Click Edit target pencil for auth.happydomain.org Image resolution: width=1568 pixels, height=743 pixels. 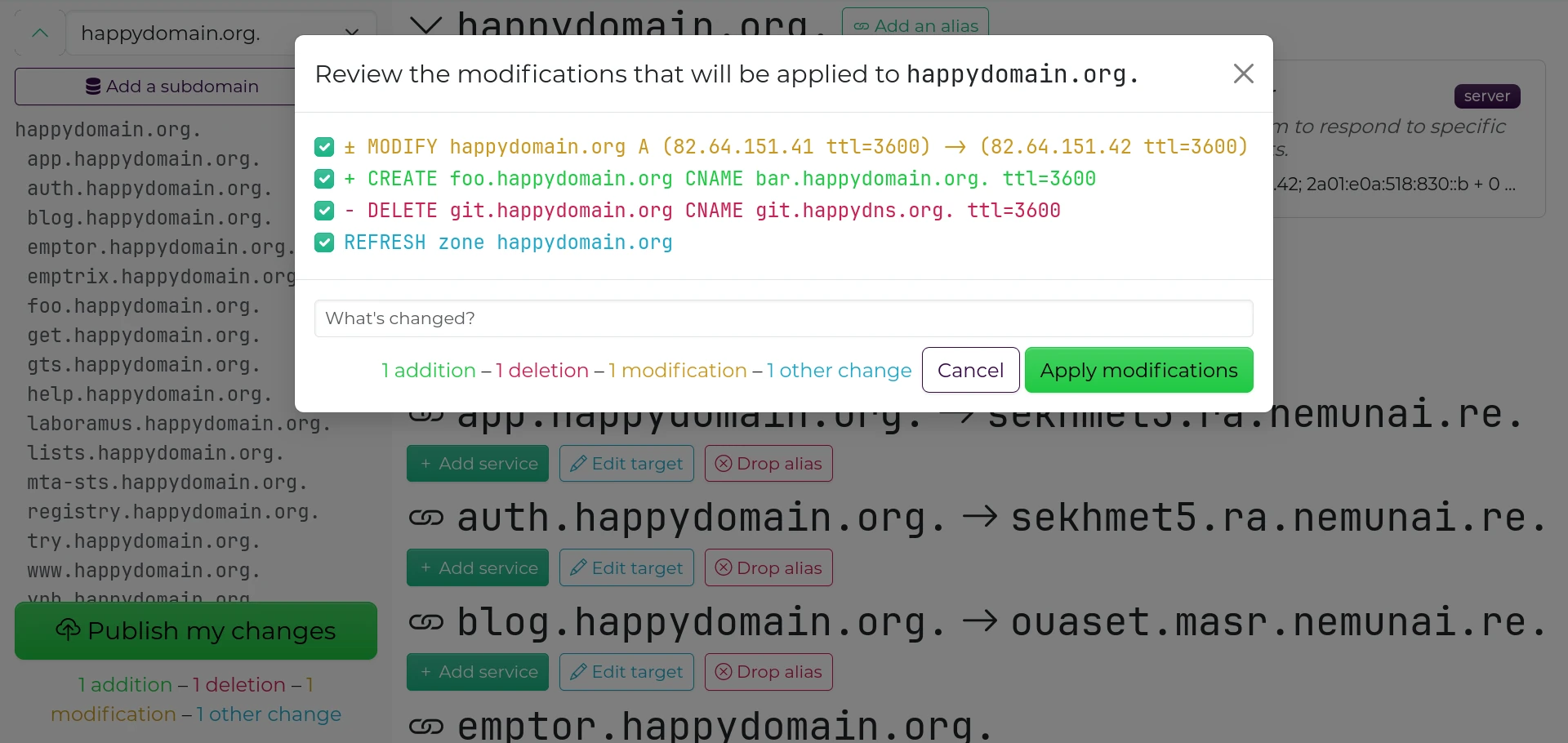click(626, 567)
